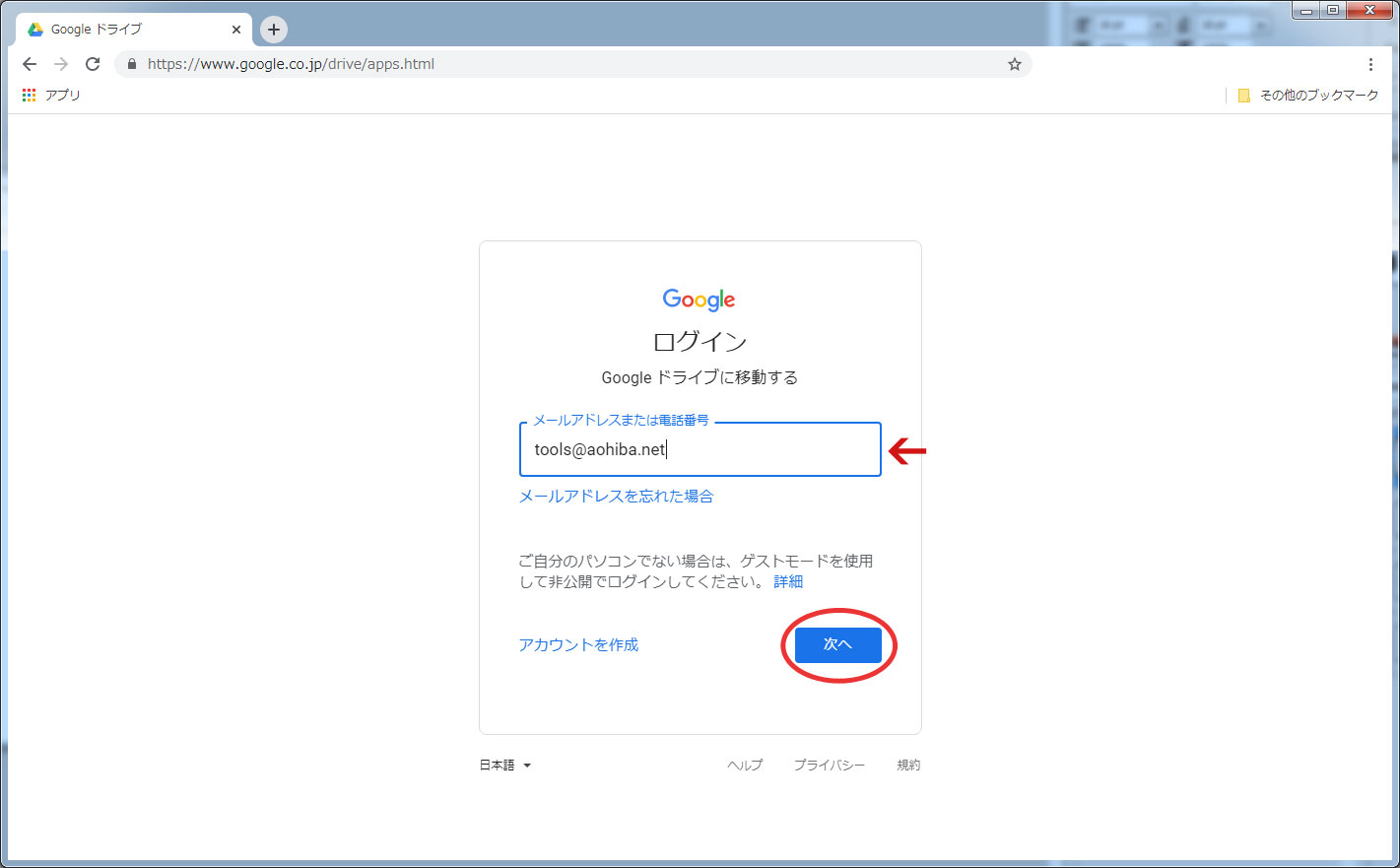Open the 日本語 language dropdown

coord(505,765)
